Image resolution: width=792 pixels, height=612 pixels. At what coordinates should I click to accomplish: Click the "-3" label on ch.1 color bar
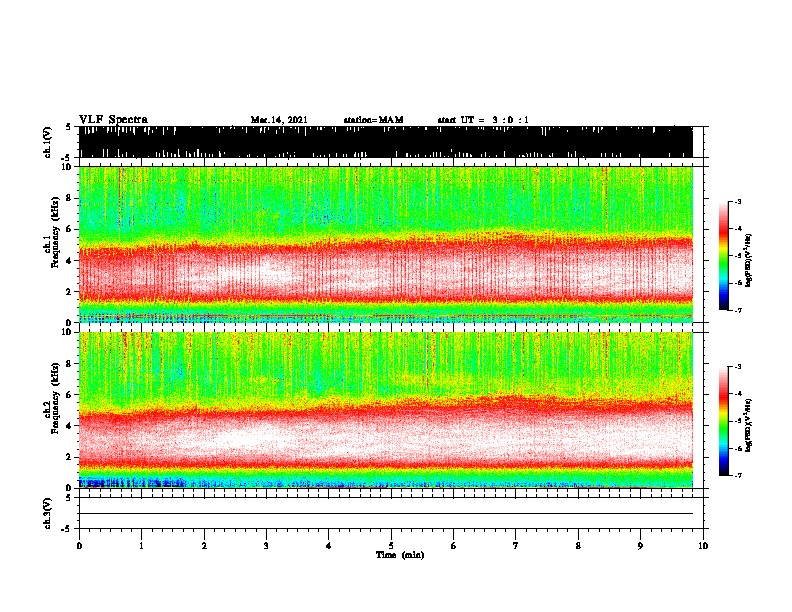coord(738,202)
